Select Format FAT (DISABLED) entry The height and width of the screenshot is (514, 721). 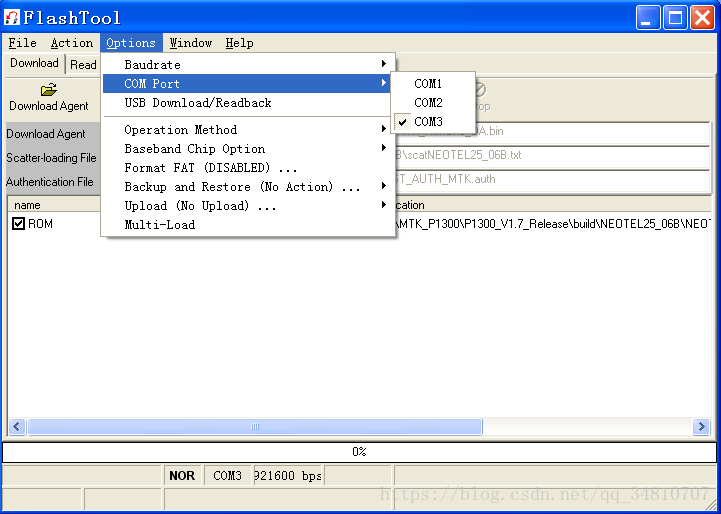[x=248, y=168]
